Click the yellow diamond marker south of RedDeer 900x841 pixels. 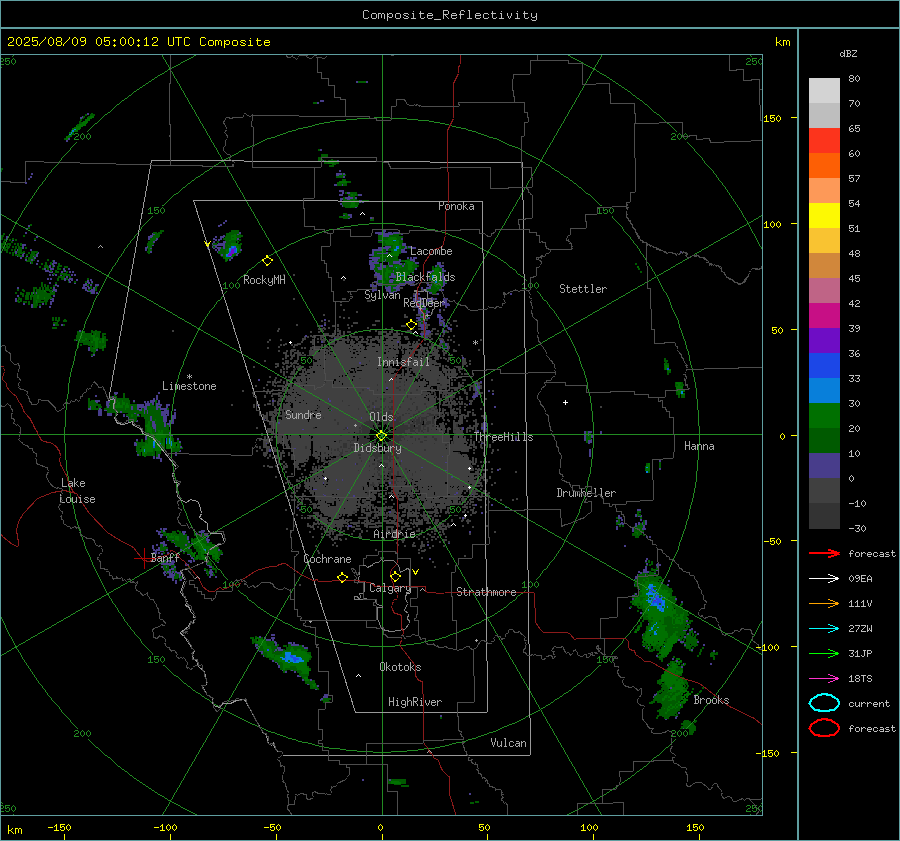[412, 325]
